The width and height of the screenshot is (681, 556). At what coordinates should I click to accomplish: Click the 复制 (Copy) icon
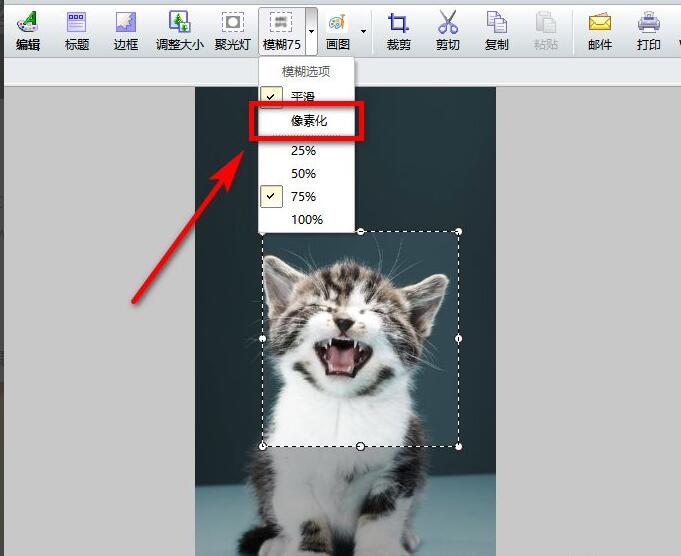(x=496, y=30)
